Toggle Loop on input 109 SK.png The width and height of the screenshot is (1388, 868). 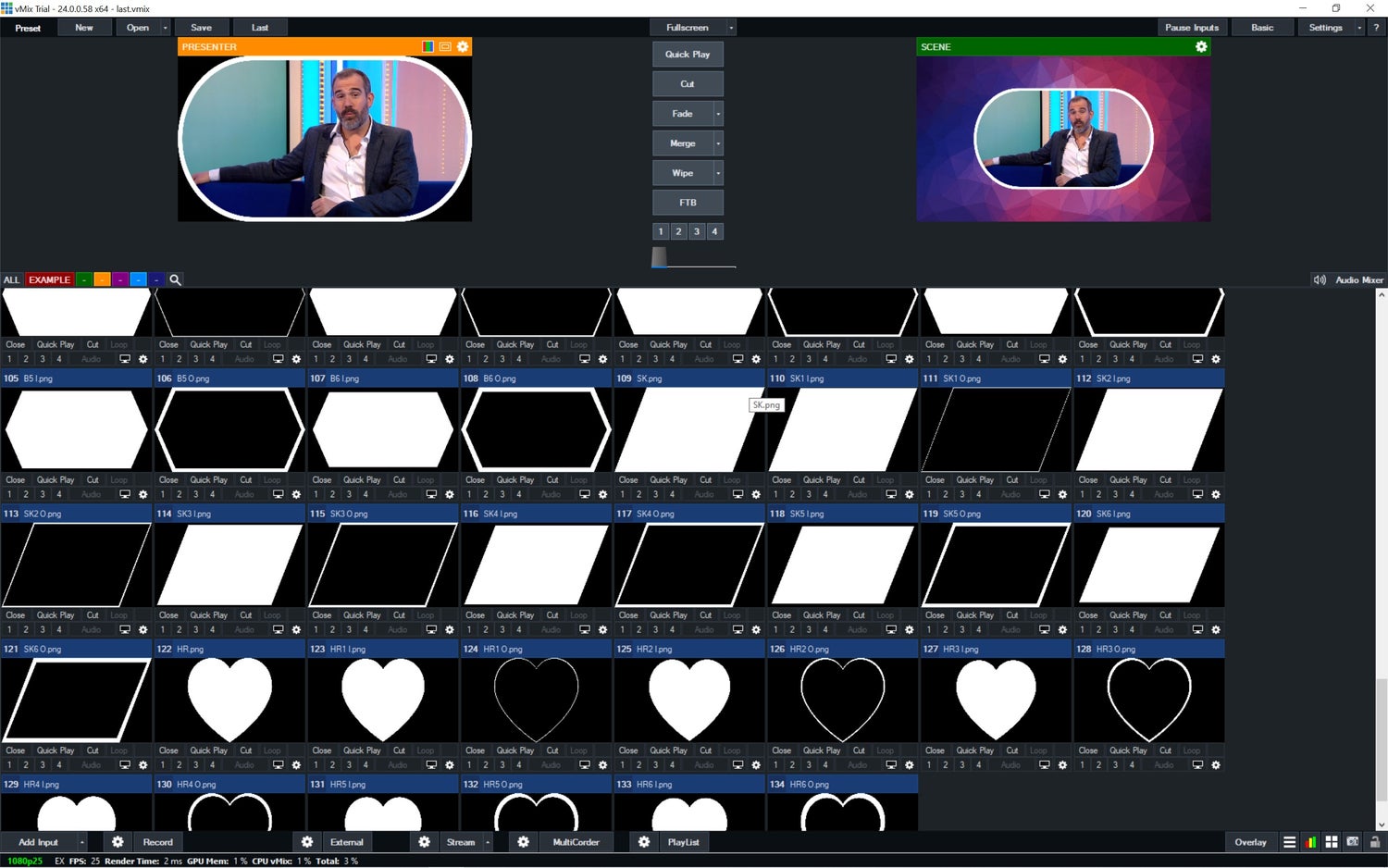click(732, 479)
